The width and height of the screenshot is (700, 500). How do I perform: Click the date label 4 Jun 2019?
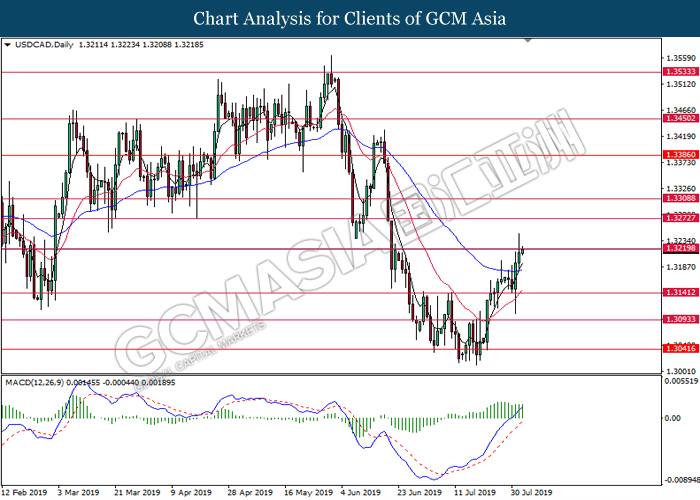click(x=362, y=492)
